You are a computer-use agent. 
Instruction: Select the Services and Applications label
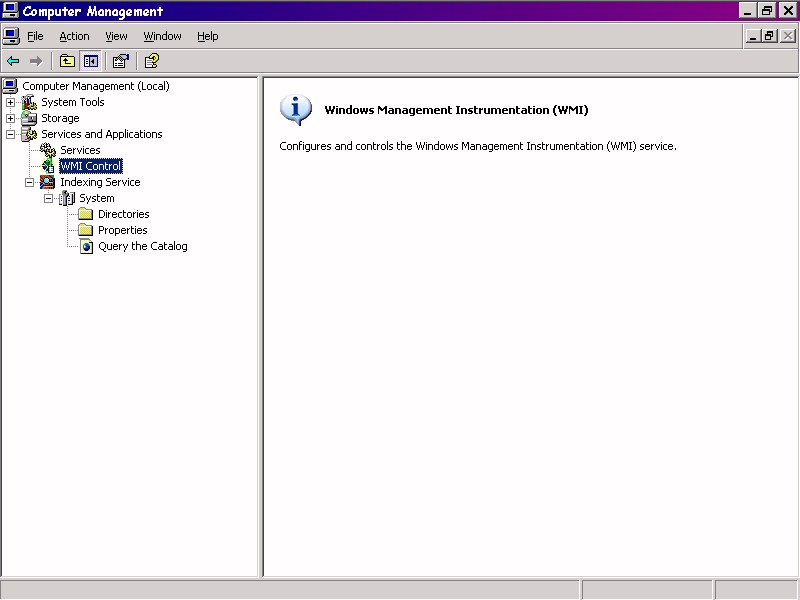pyautogui.click(x=102, y=134)
